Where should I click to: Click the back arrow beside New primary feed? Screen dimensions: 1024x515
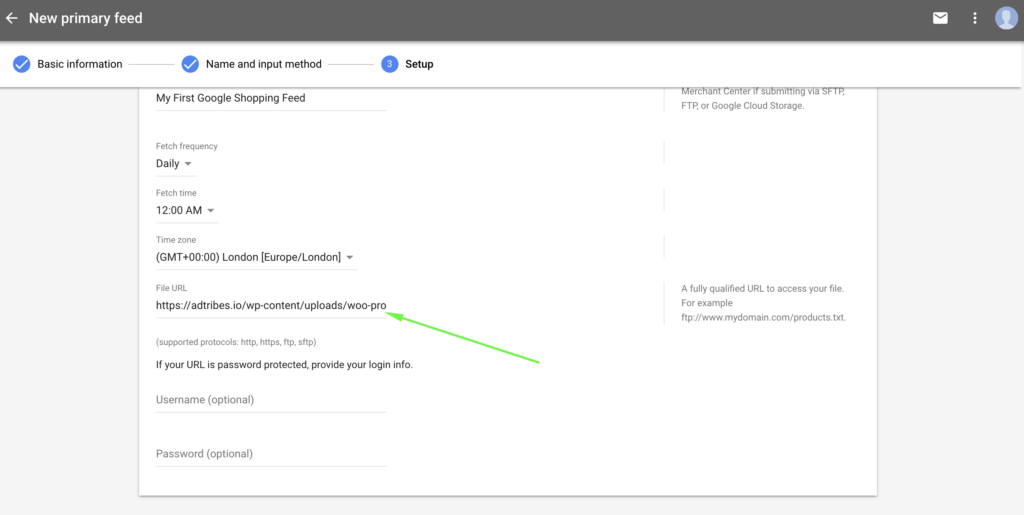(12, 18)
